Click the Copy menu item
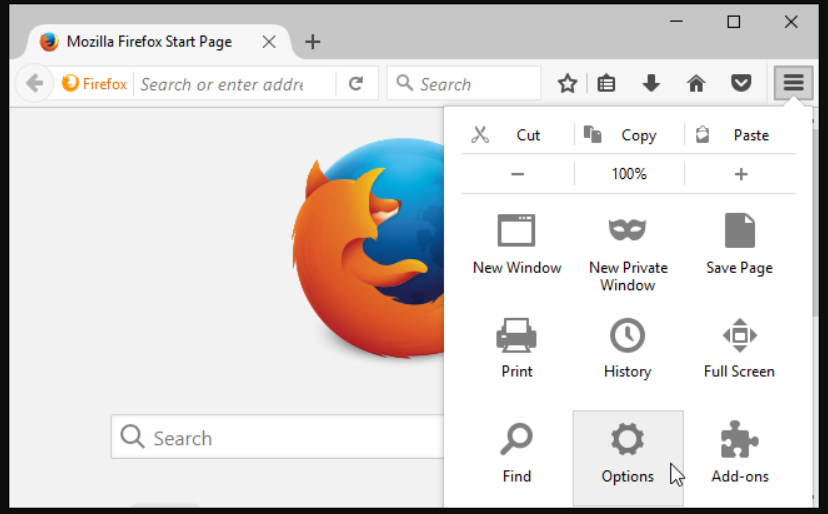The height and width of the screenshot is (514, 828). pyautogui.click(x=629, y=135)
